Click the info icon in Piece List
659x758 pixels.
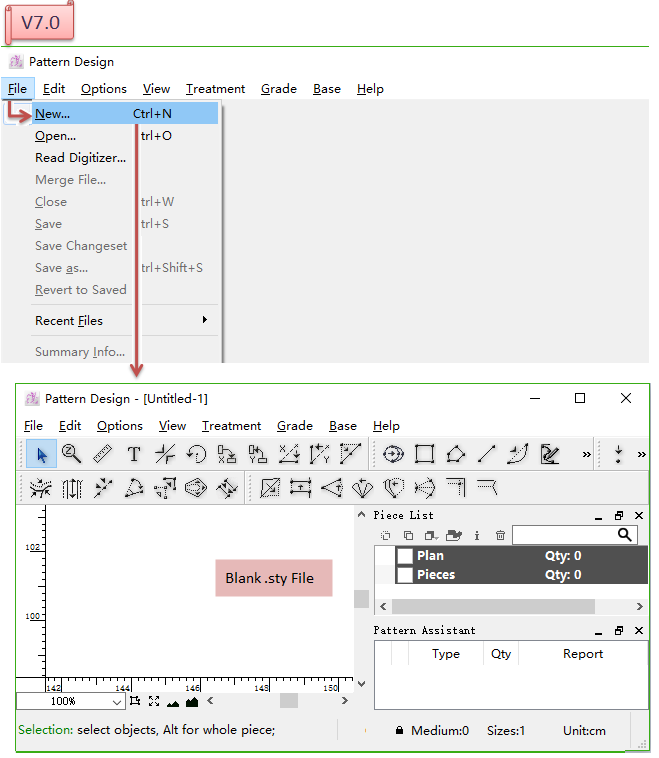pyautogui.click(x=477, y=535)
